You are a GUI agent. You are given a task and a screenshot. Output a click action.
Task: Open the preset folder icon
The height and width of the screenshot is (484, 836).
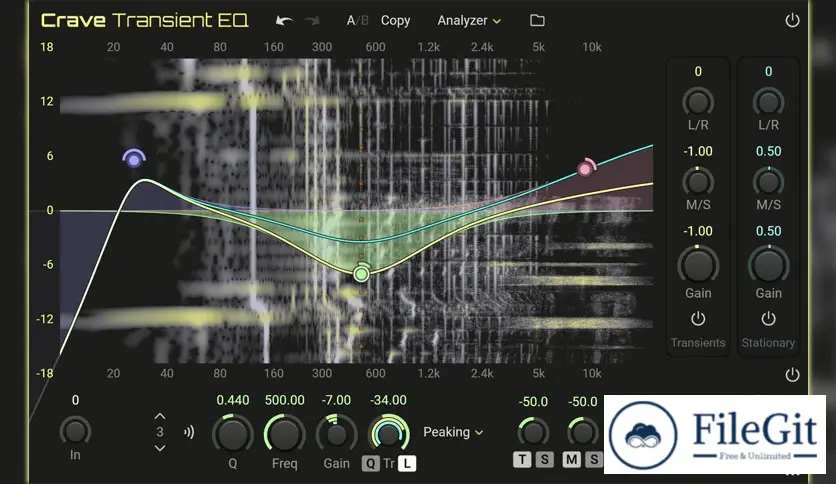tap(537, 20)
